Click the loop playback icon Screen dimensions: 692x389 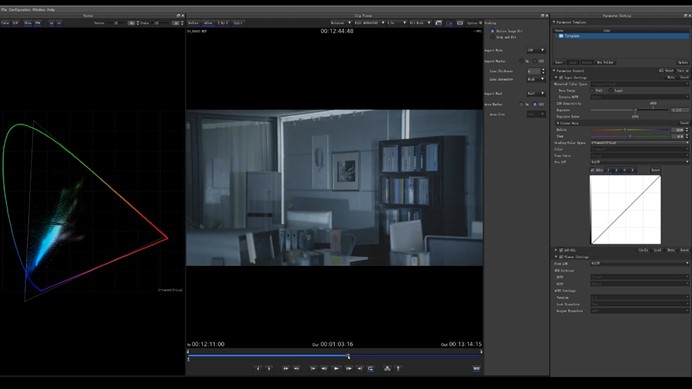[370, 368]
